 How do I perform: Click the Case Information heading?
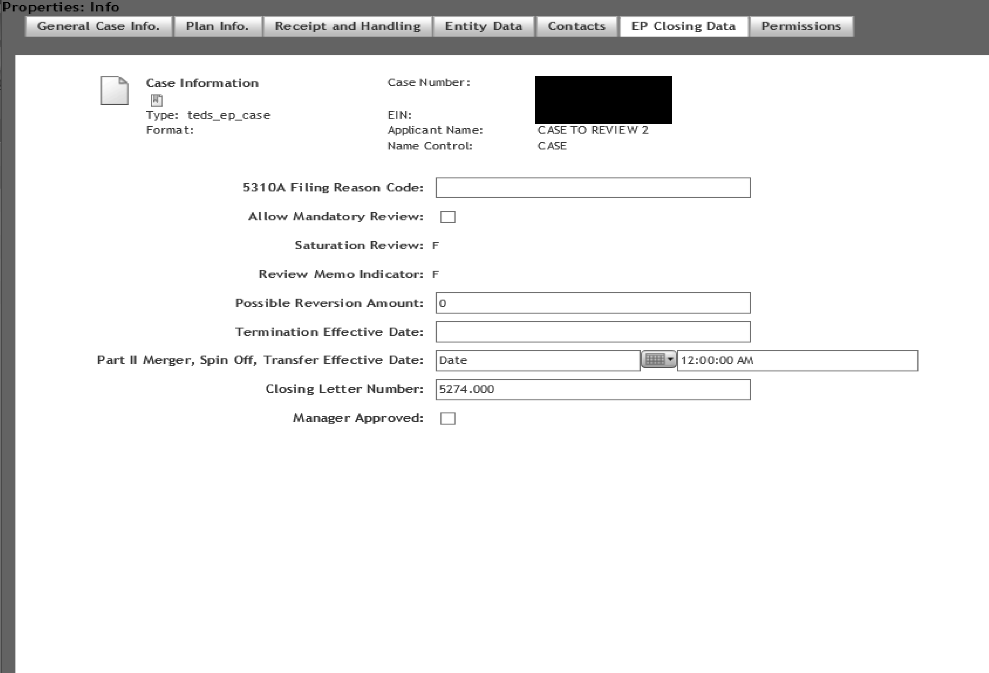(202, 83)
